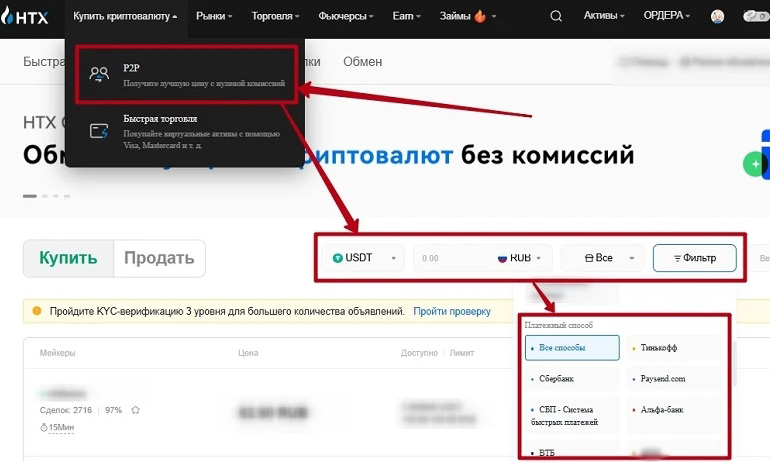Choose the Все способы payment option
770x462 pixels.
pos(572,348)
